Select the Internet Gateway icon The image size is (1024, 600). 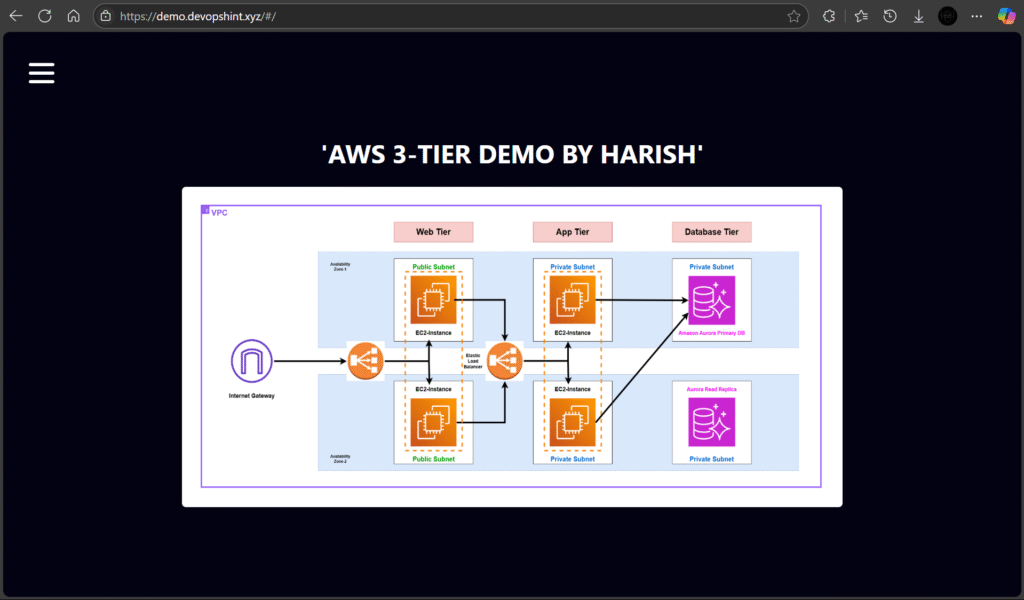(250, 361)
